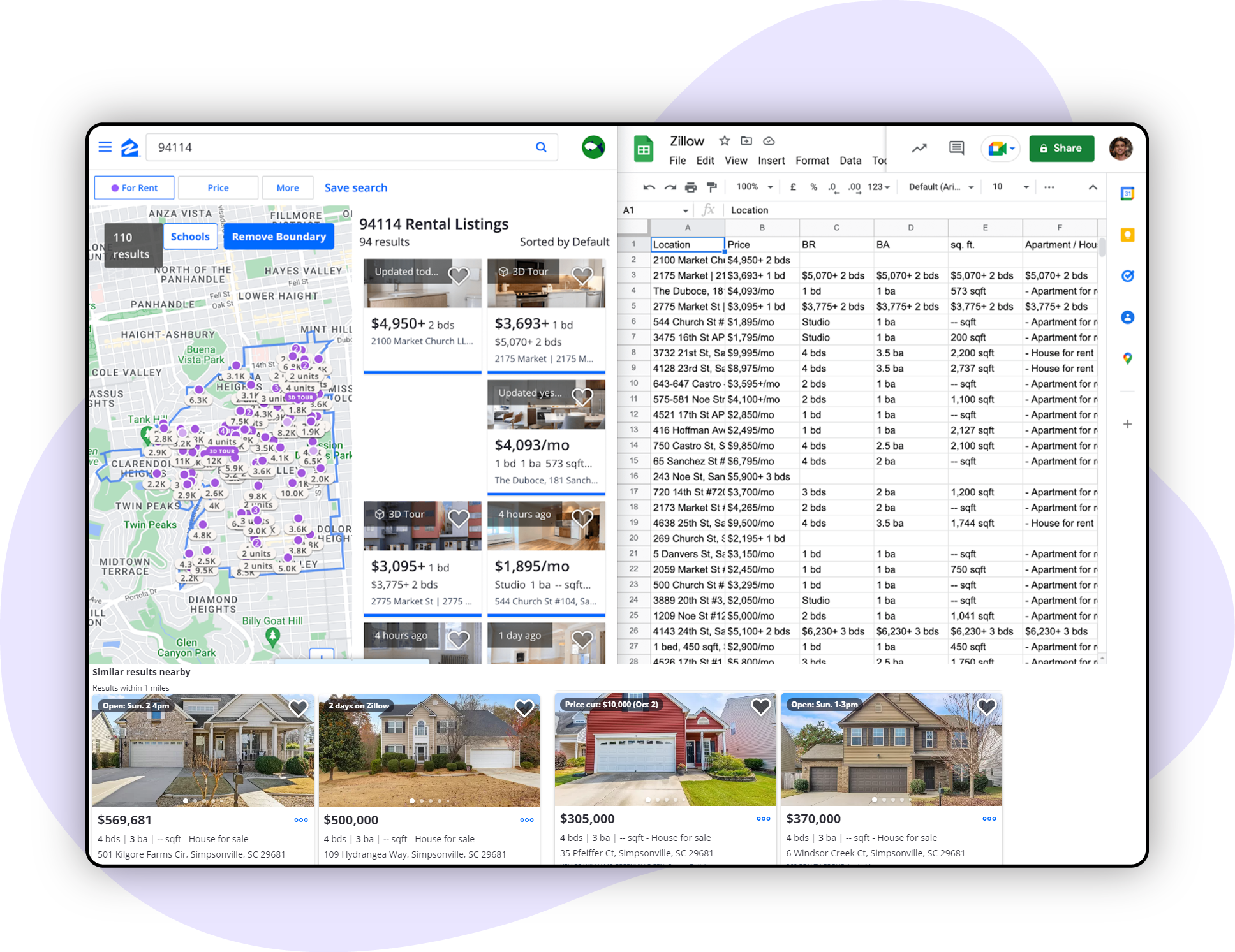
Task: Collapse the Sheets menus with chevron
Action: pyautogui.click(x=1093, y=187)
